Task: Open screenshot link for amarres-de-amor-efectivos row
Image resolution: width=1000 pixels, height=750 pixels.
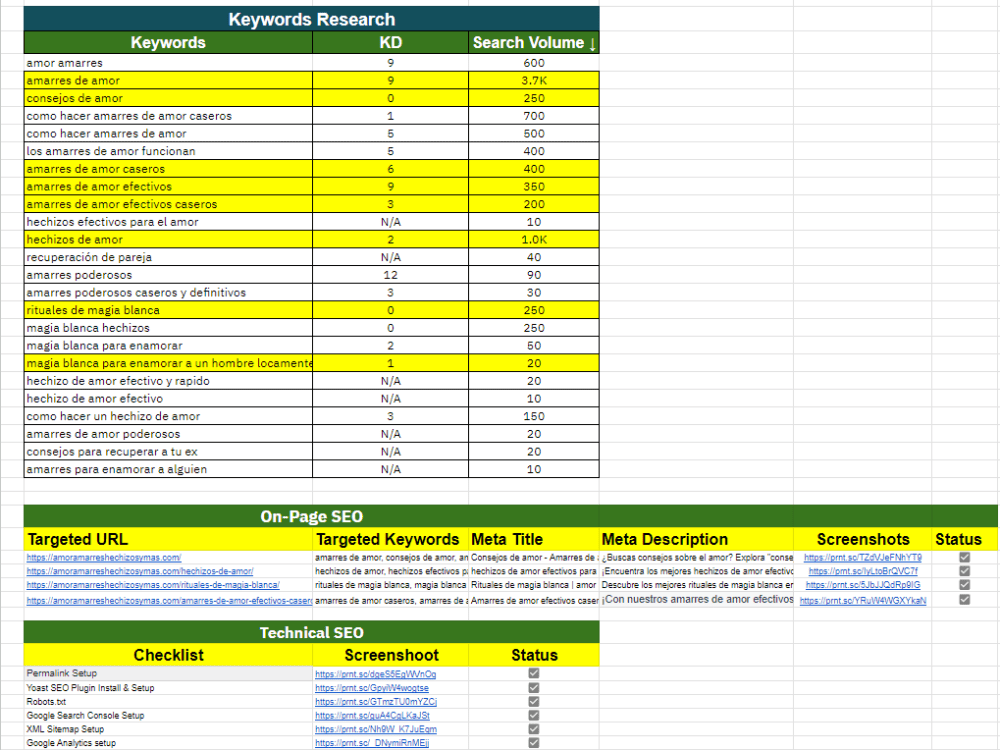Action: coord(863,601)
